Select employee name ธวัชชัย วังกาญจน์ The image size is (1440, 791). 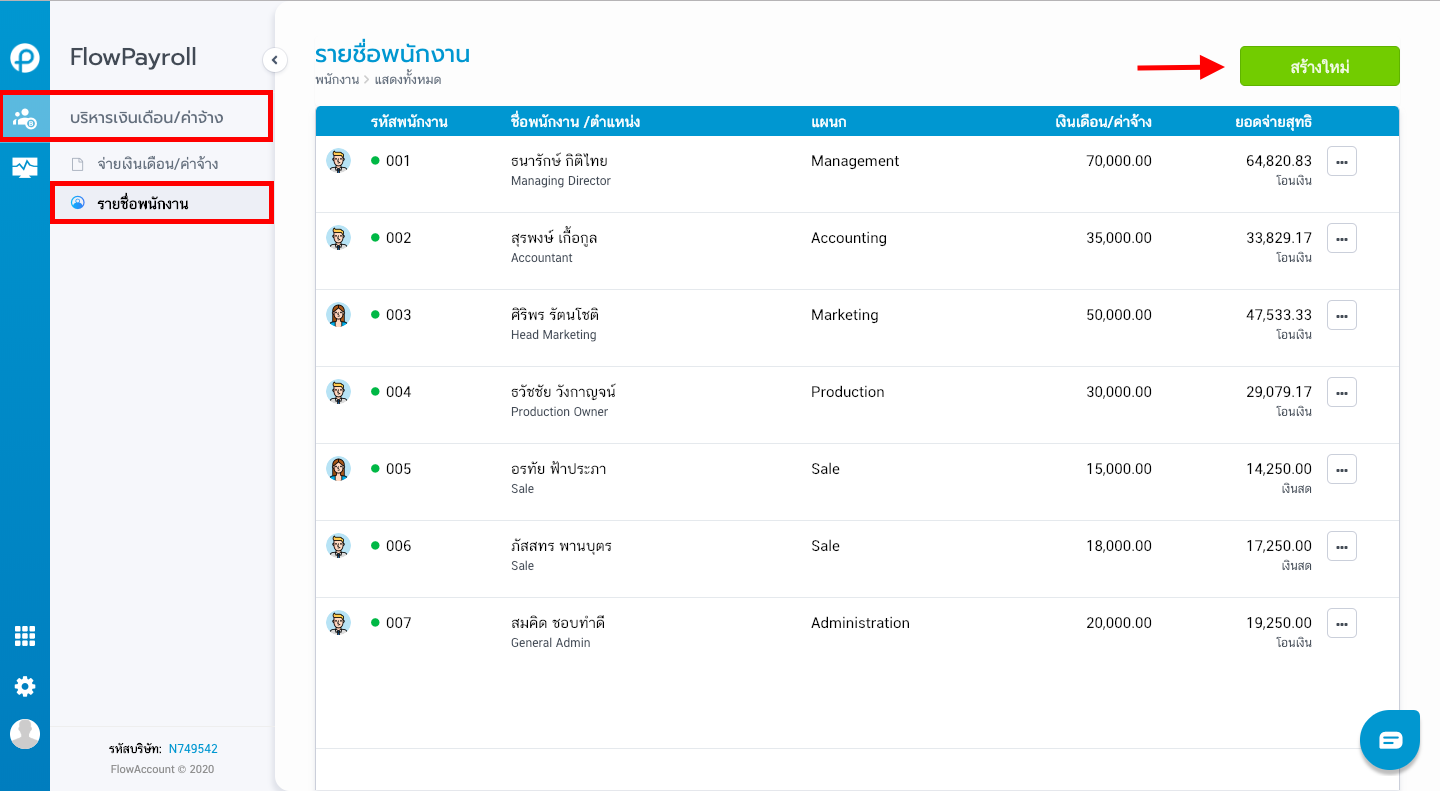tap(563, 392)
